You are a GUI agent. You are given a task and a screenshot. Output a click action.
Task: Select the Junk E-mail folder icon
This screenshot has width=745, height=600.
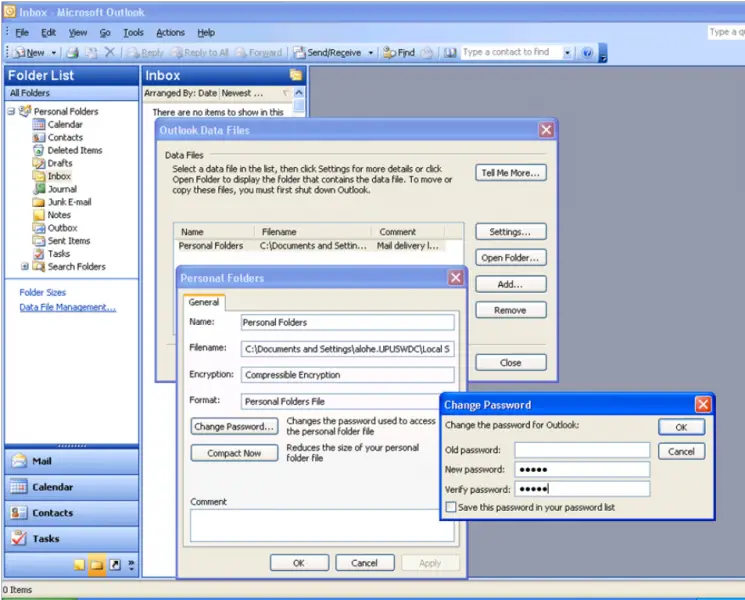click(x=38, y=202)
